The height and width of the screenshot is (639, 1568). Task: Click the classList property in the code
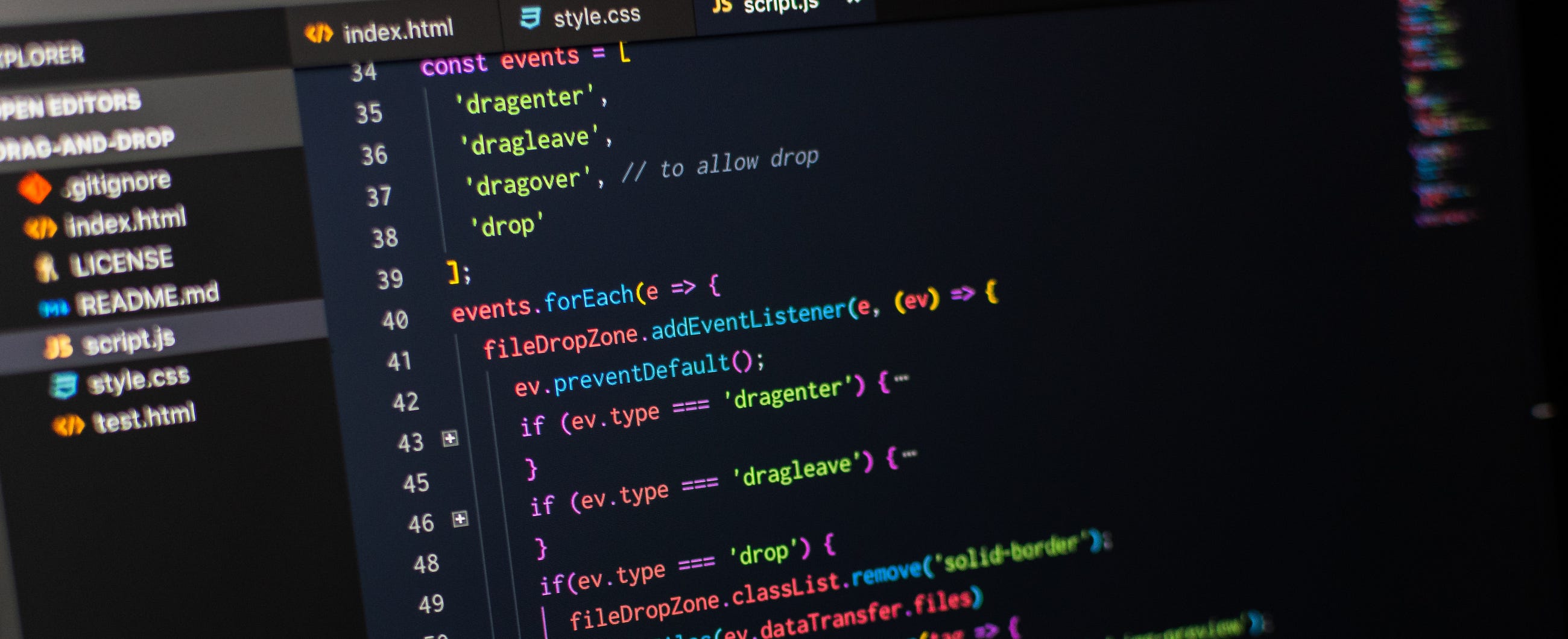point(786,591)
